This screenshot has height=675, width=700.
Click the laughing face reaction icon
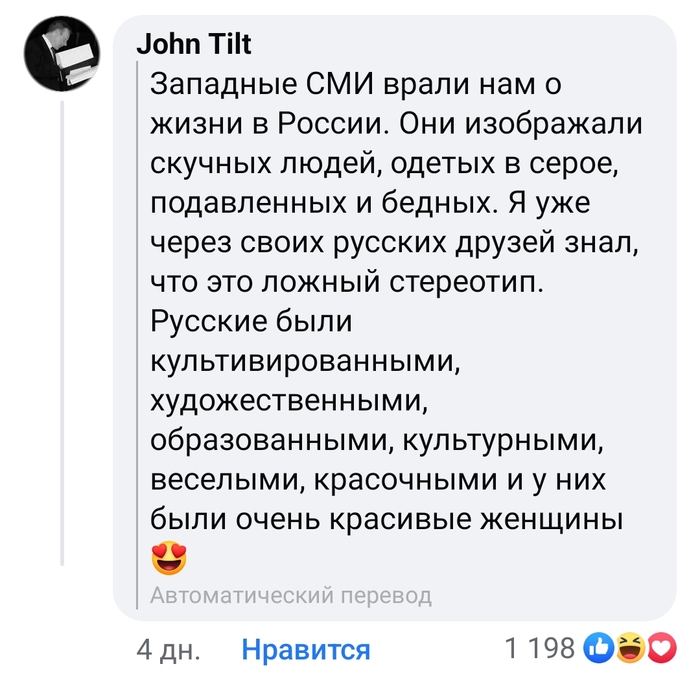pos(631,650)
